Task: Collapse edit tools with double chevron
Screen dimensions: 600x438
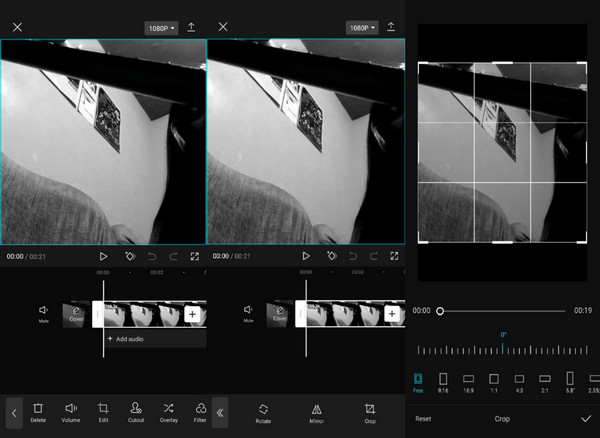Action: (x=220, y=413)
